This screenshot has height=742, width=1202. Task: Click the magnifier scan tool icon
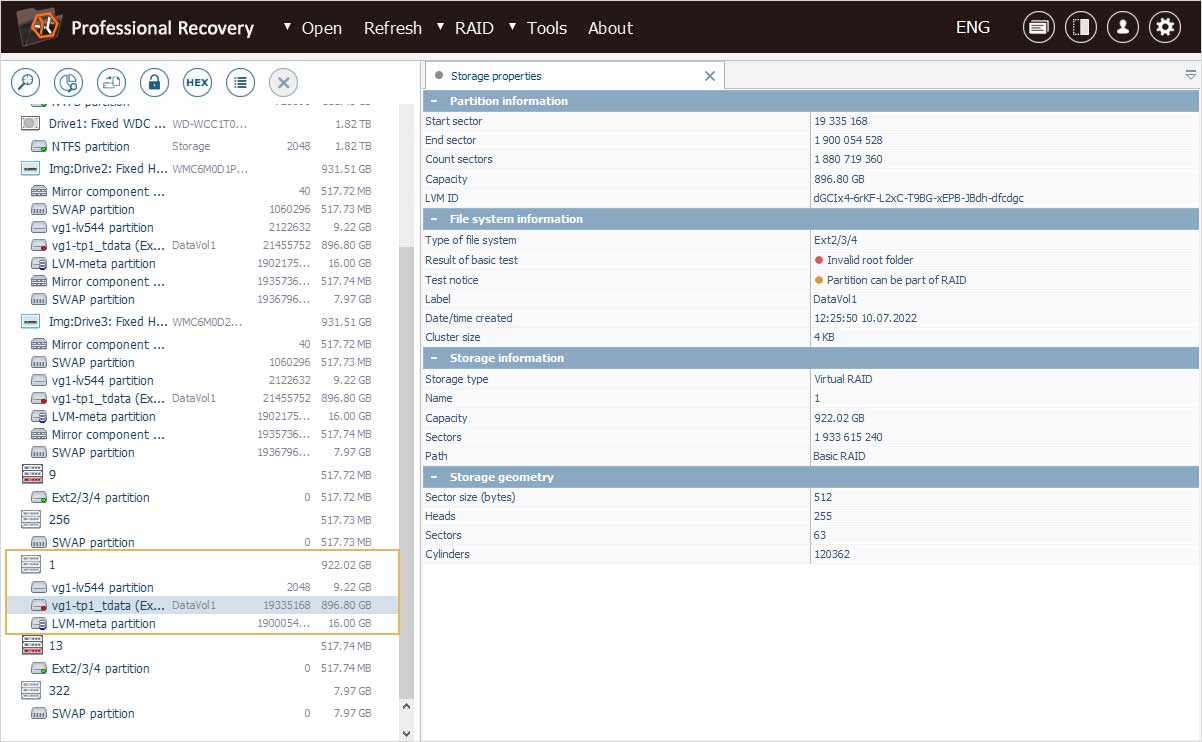click(24, 82)
